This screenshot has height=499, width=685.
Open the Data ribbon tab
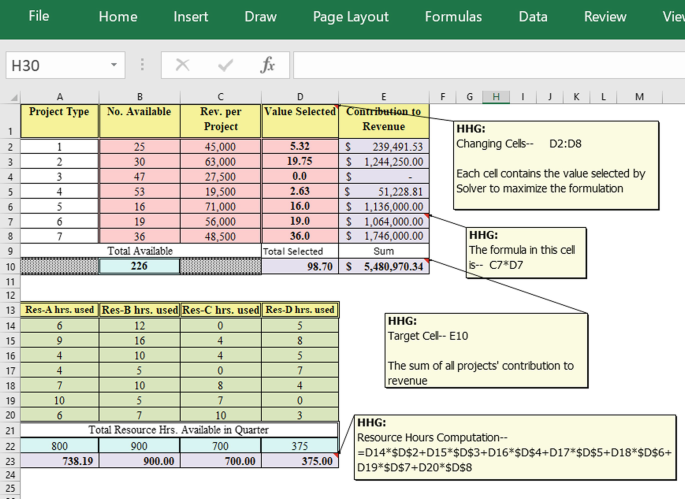533,17
